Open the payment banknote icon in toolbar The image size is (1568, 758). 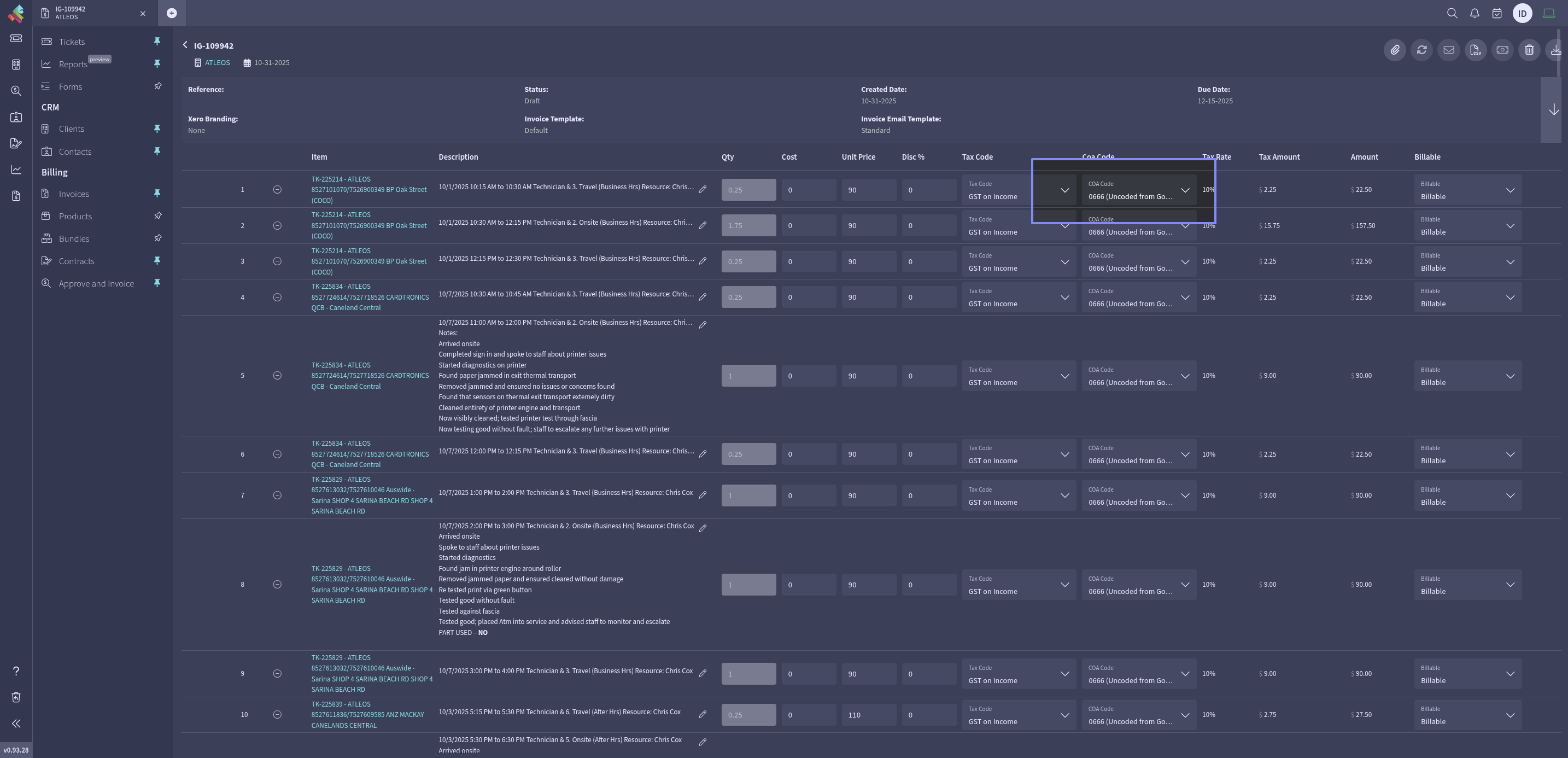[x=1502, y=50]
